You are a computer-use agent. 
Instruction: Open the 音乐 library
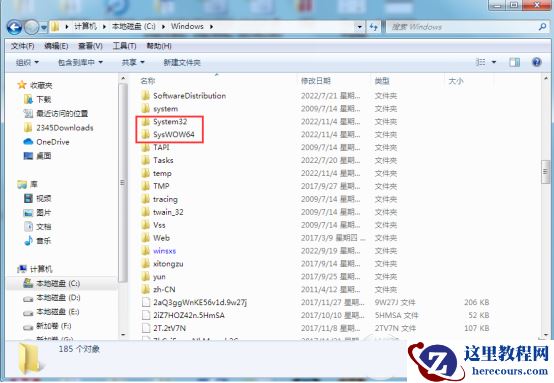(x=38, y=241)
